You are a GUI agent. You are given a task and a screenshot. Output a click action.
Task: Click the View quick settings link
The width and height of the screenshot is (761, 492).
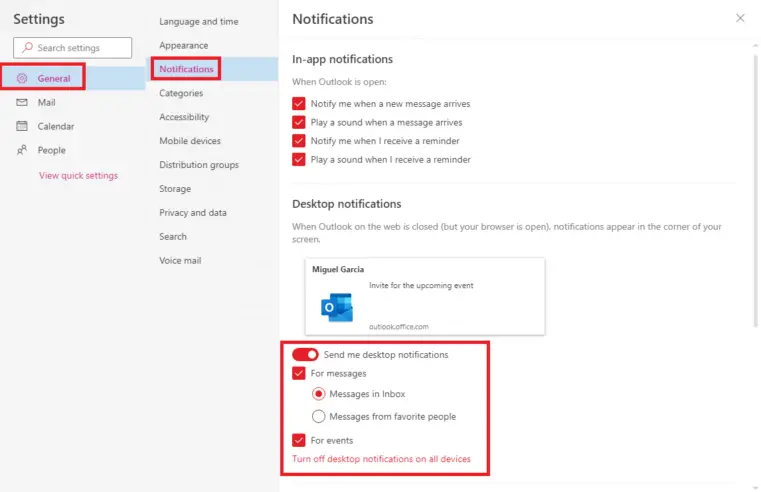click(78, 175)
